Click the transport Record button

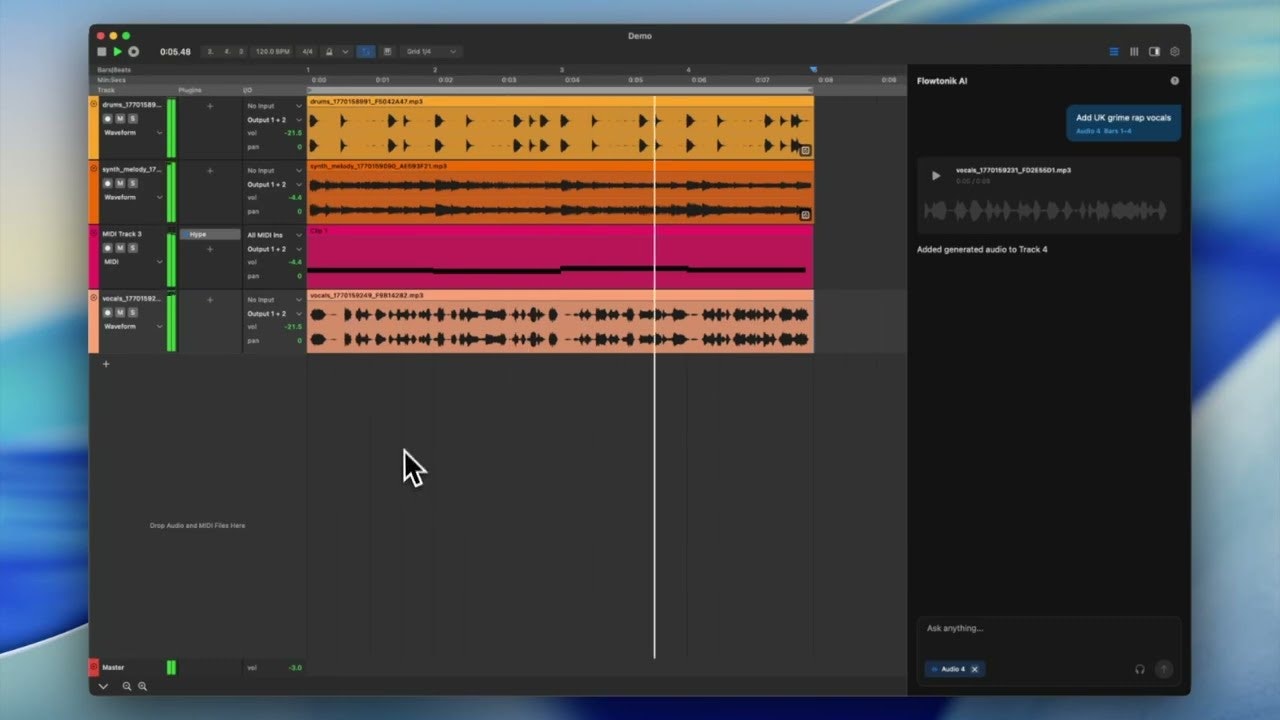(x=133, y=51)
